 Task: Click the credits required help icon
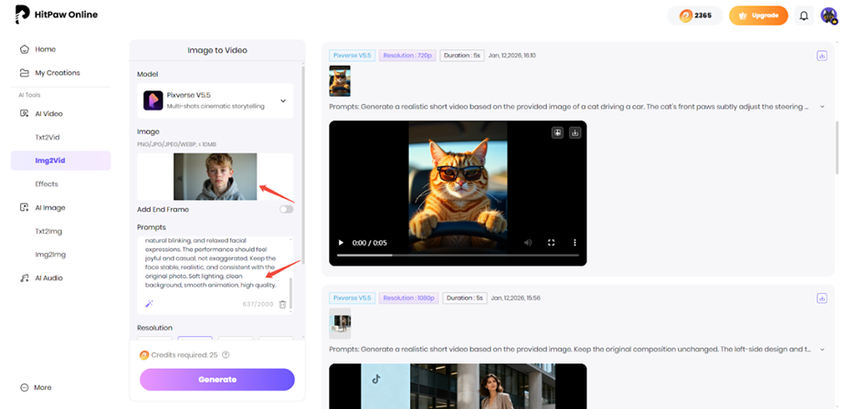226,355
